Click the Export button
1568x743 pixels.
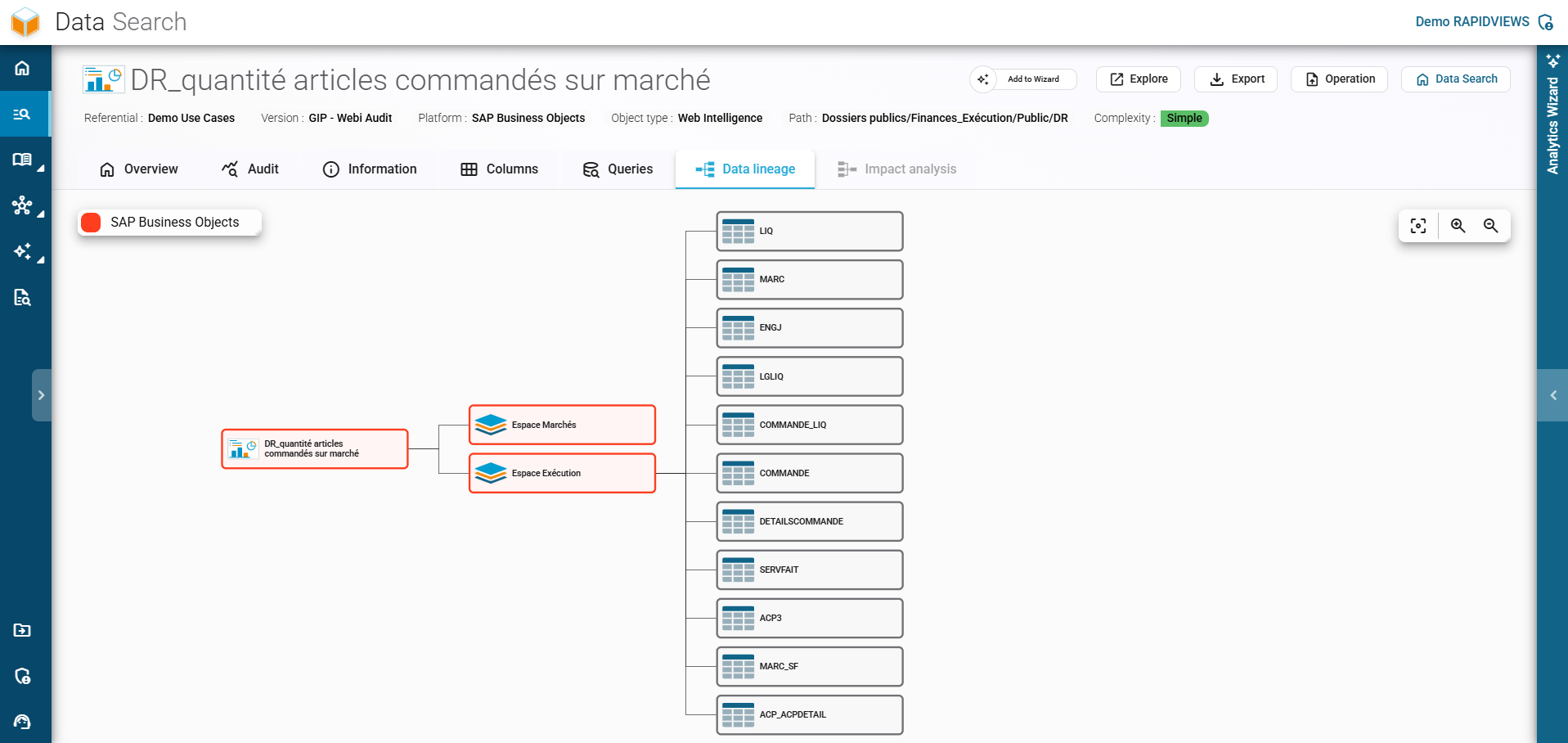click(x=1236, y=79)
